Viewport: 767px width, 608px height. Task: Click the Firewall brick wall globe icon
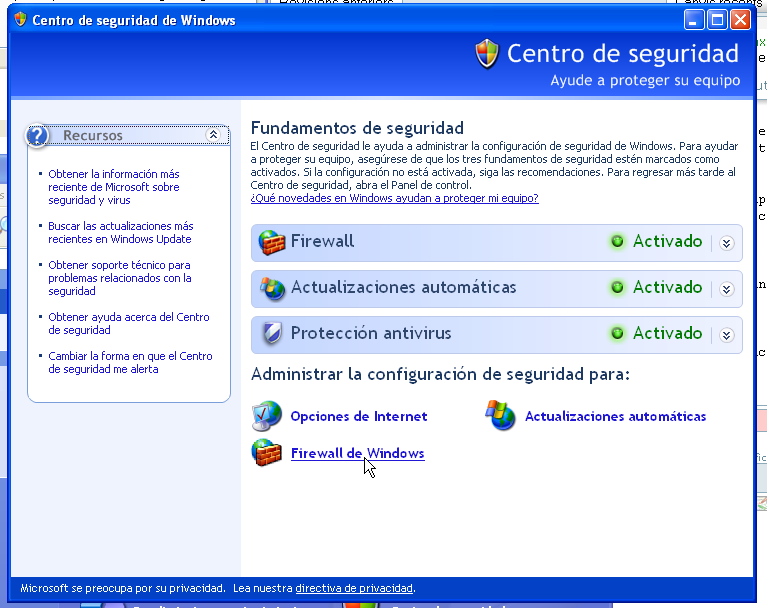click(x=271, y=242)
